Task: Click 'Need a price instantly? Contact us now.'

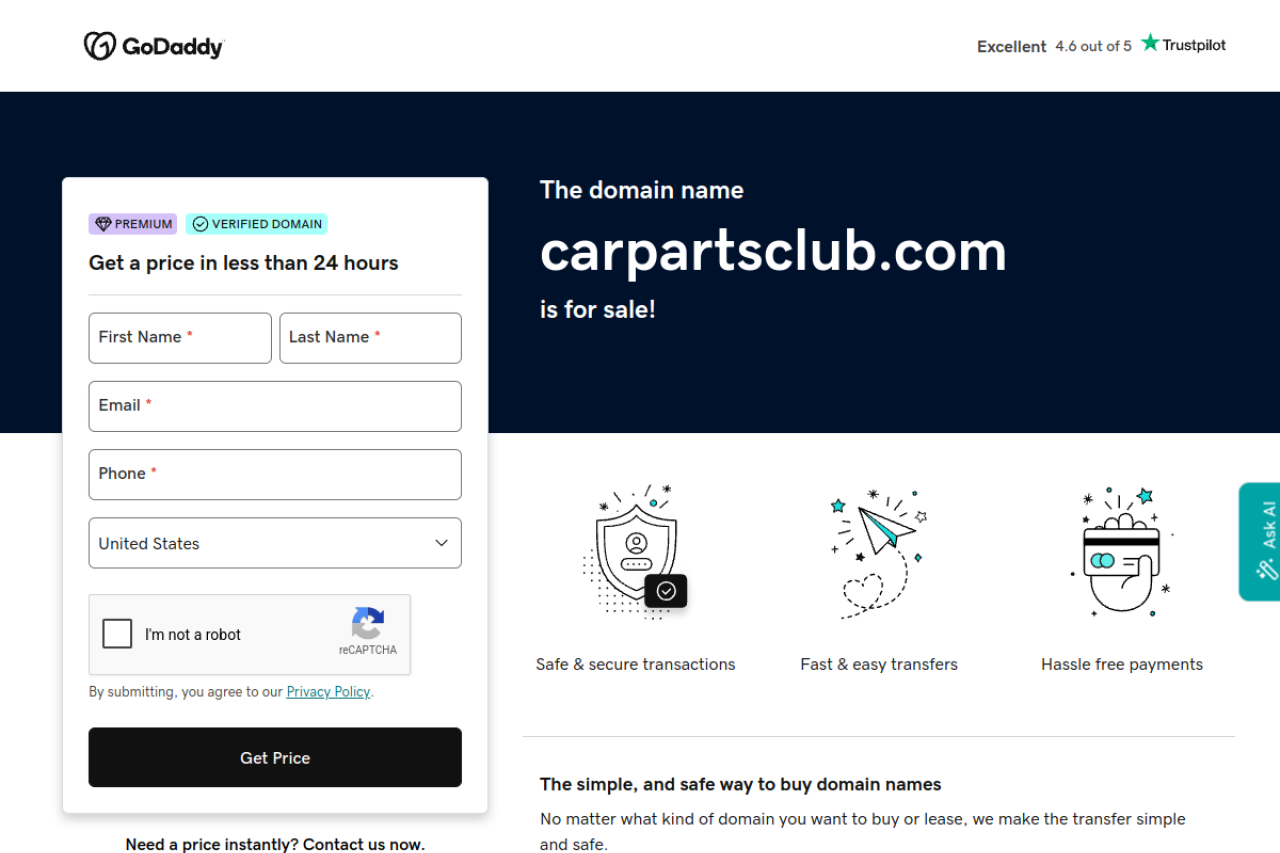Action: (275, 844)
